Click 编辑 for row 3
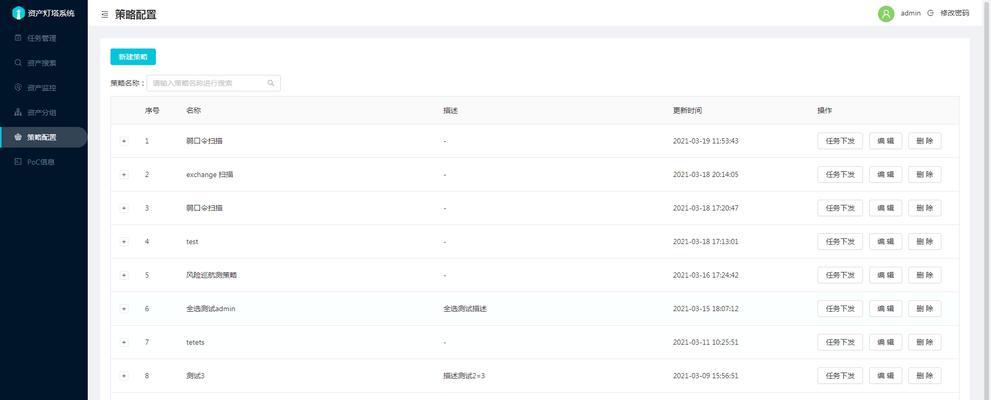Screen dimensions: 991x400 (x=885, y=208)
